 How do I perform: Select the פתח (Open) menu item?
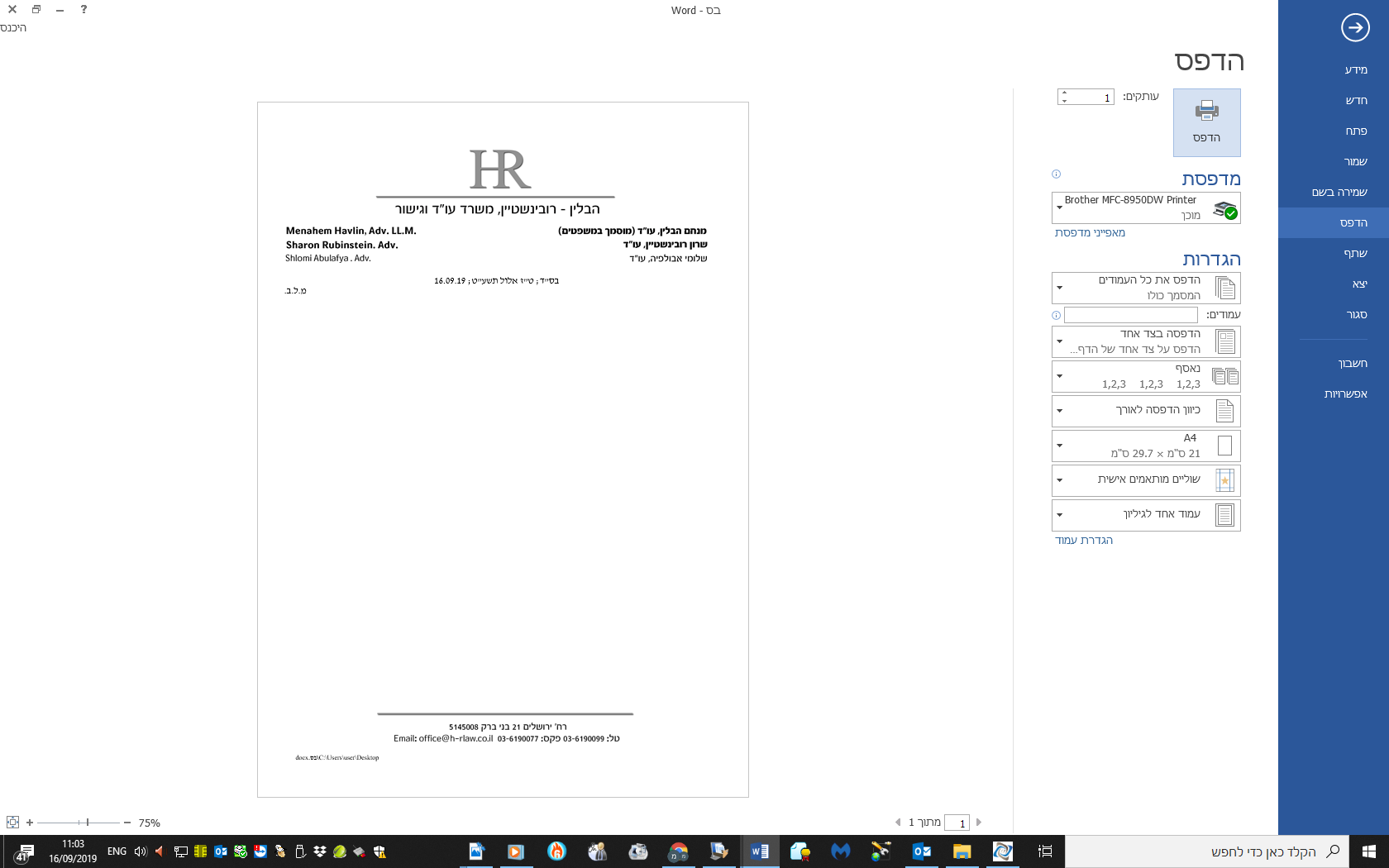point(1334,131)
